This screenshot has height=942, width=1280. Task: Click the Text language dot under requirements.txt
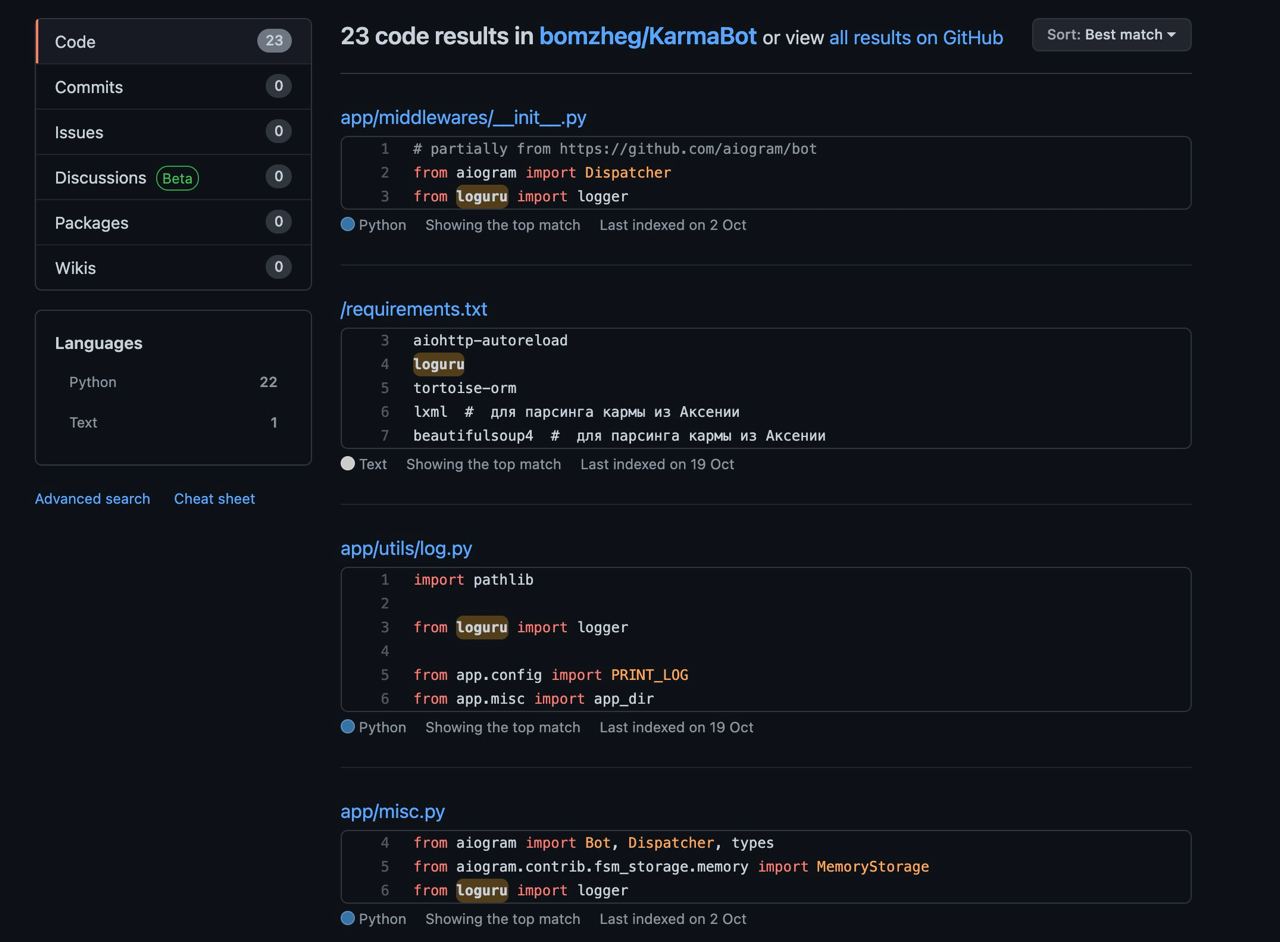[348, 464]
